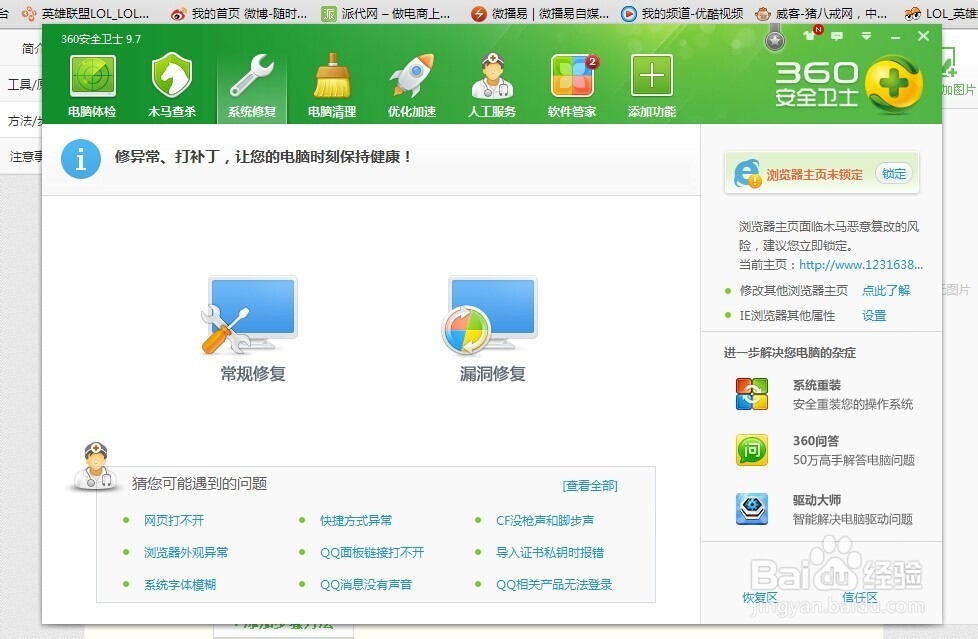Image resolution: width=978 pixels, height=639 pixels.
Task: Select 快捷方式异常 problem link
Action: point(356,520)
